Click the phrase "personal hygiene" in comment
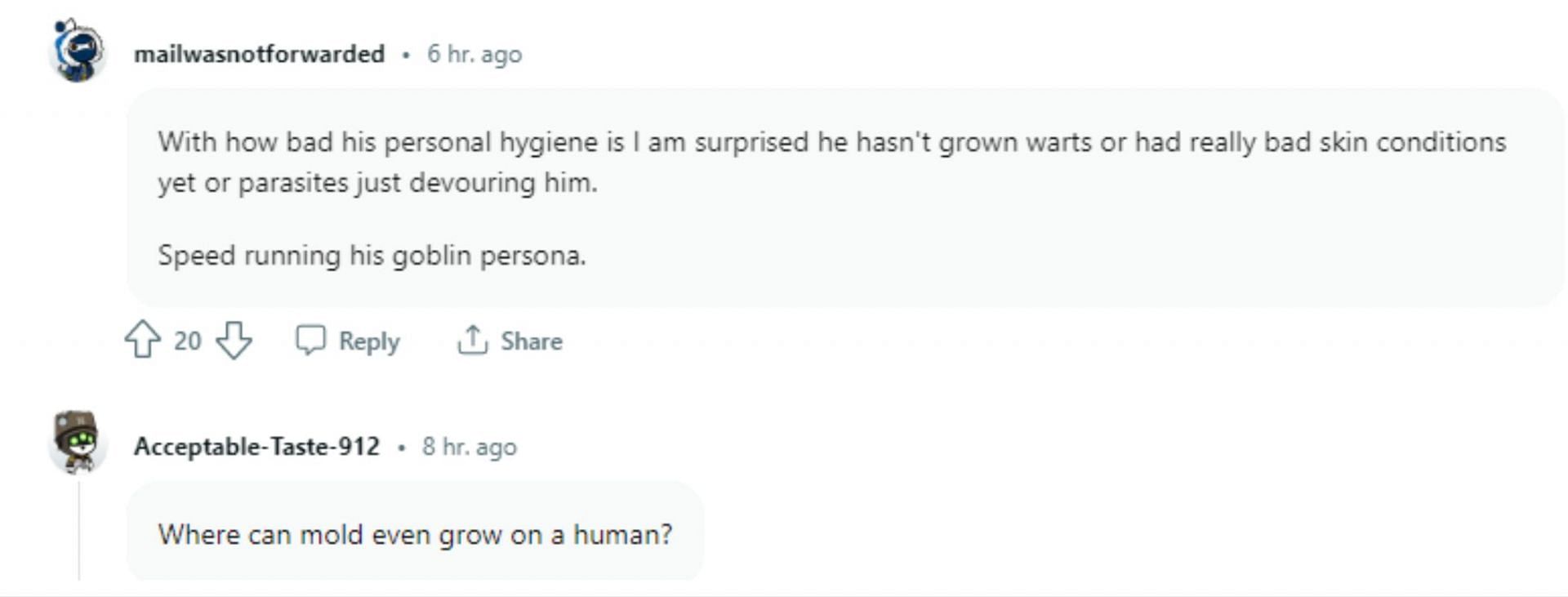The image size is (1568, 597). click(491, 142)
